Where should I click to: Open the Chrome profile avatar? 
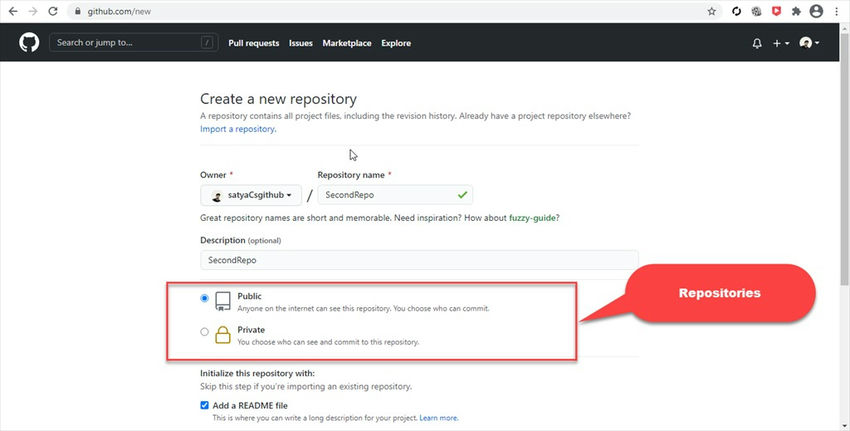816,11
